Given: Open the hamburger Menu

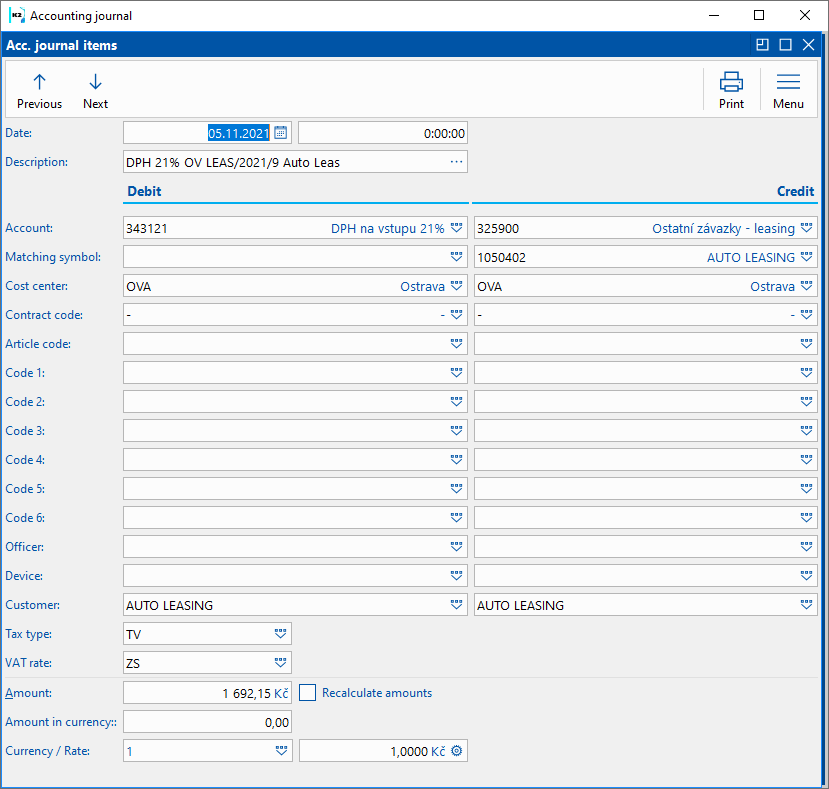Looking at the screenshot, I should 788,90.
